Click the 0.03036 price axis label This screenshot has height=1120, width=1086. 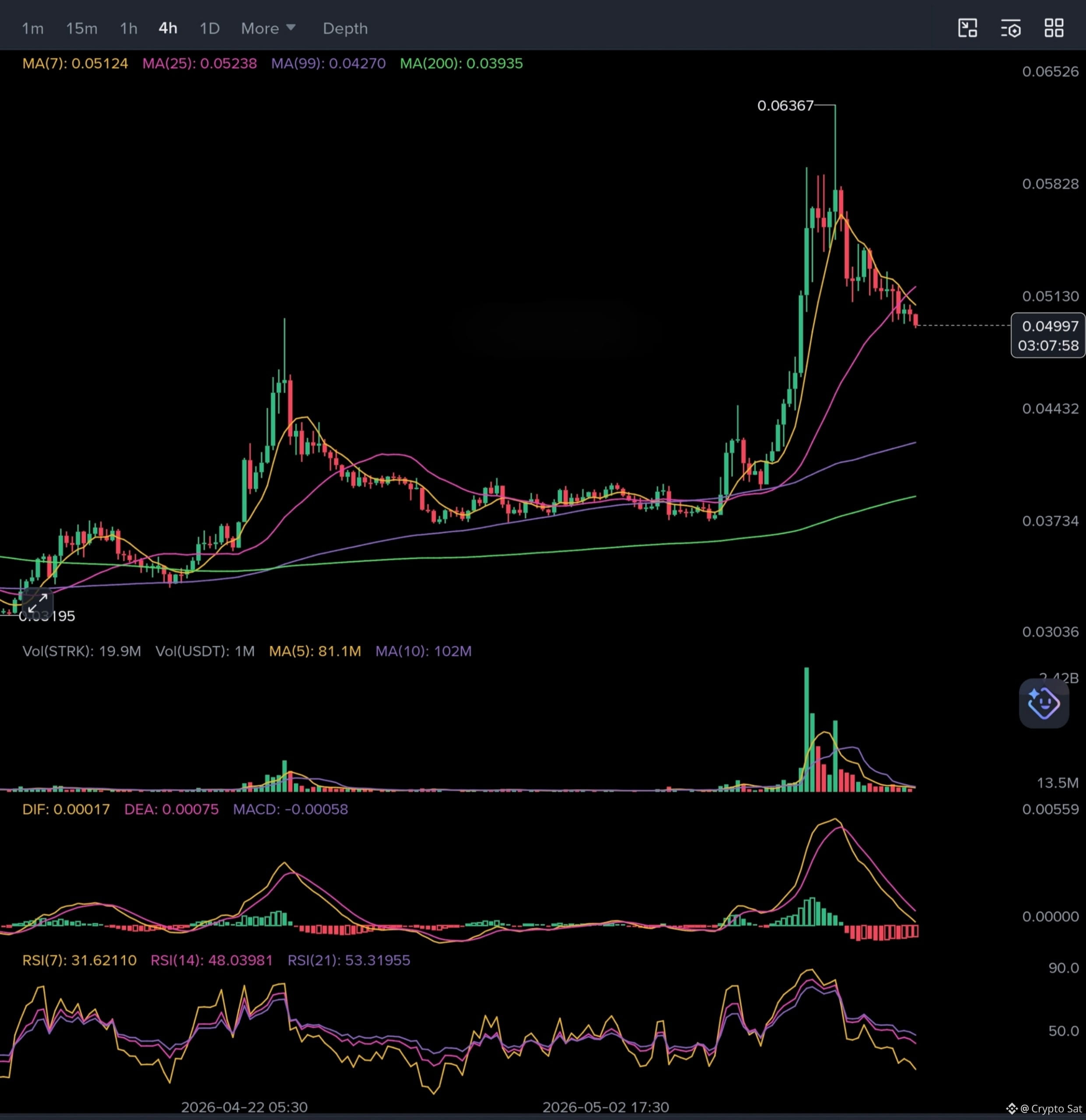pyautogui.click(x=1050, y=631)
